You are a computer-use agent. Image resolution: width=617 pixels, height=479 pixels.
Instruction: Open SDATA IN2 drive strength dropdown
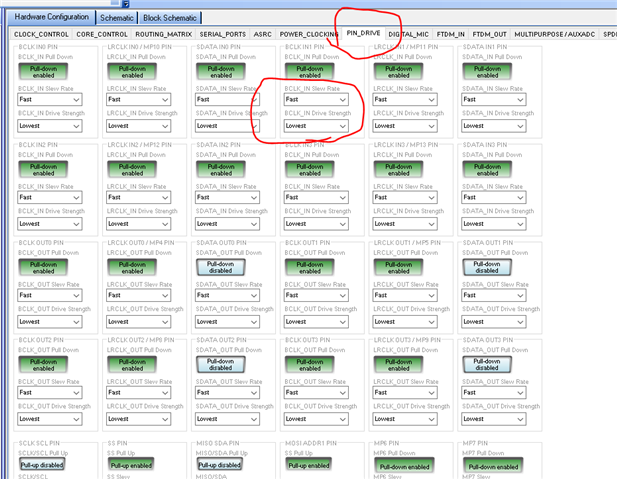(227, 224)
